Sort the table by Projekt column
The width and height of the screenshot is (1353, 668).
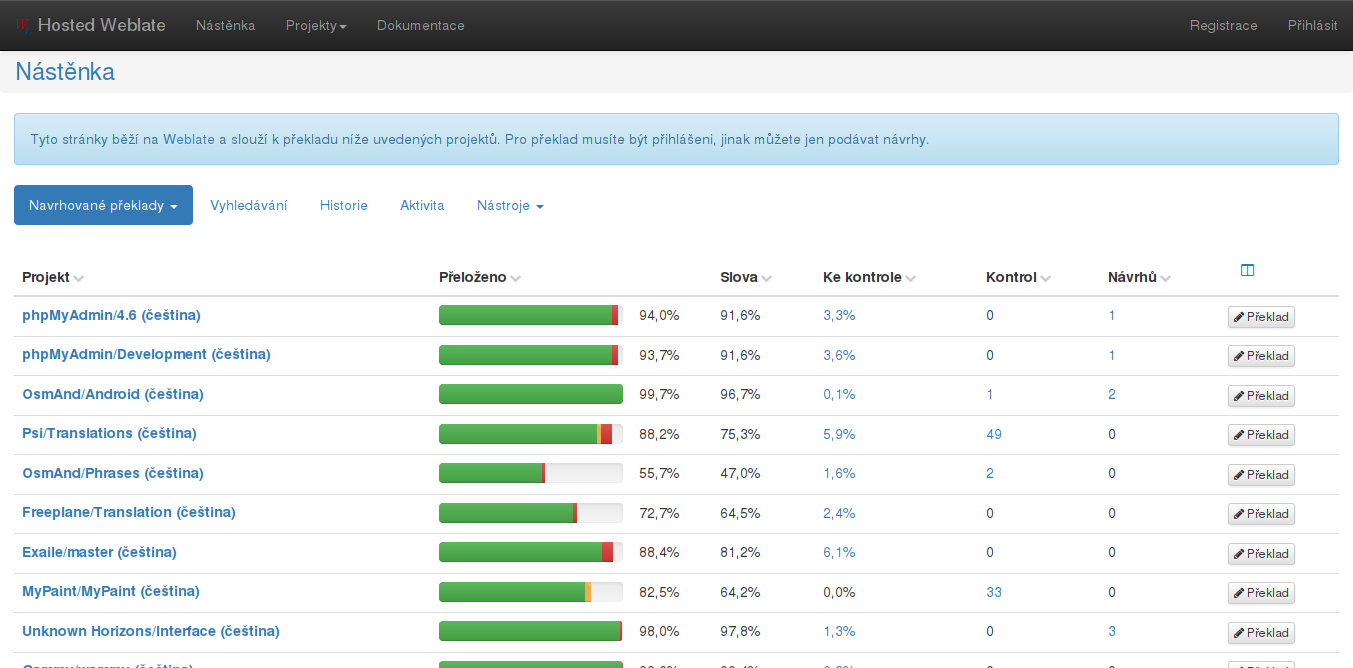coord(53,277)
